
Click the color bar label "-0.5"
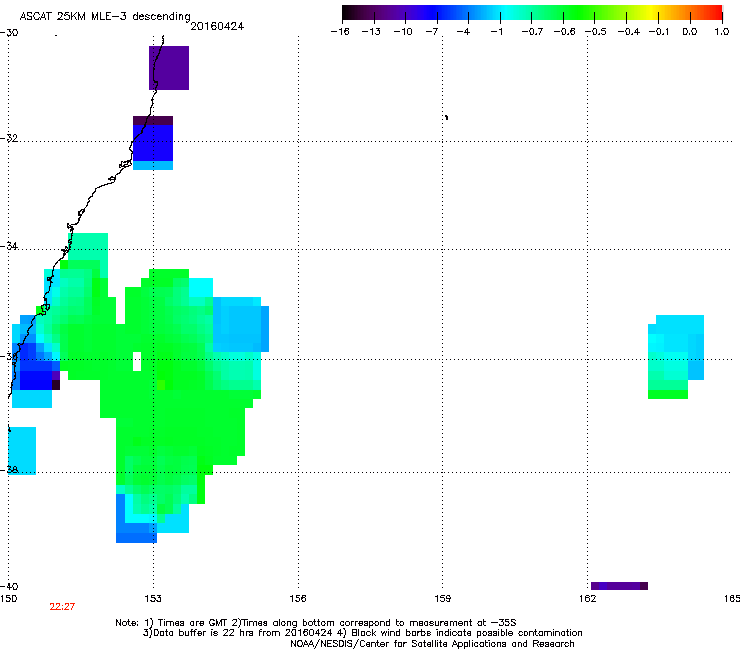point(596,32)
